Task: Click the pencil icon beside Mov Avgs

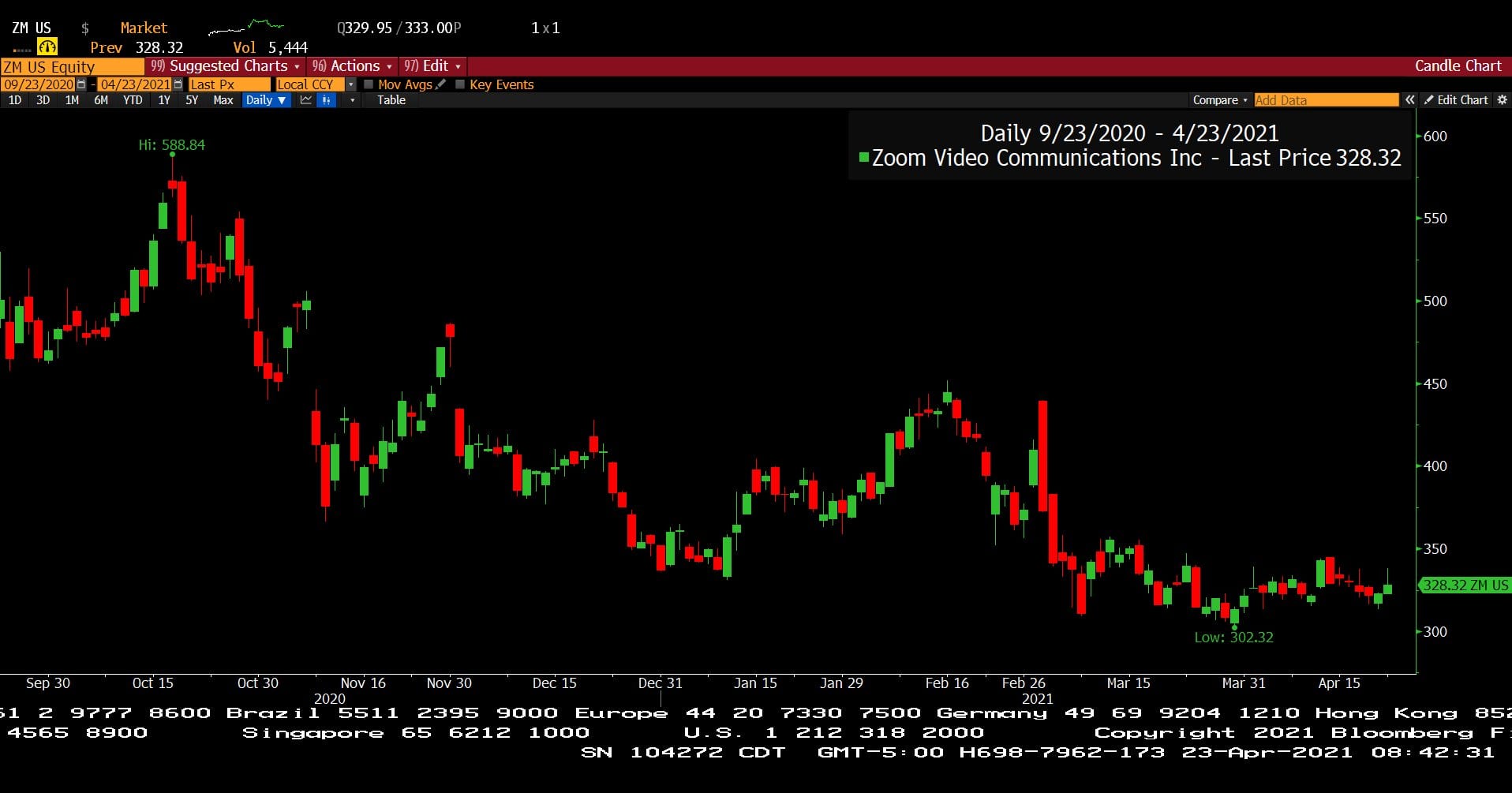Action: point(441,84)
